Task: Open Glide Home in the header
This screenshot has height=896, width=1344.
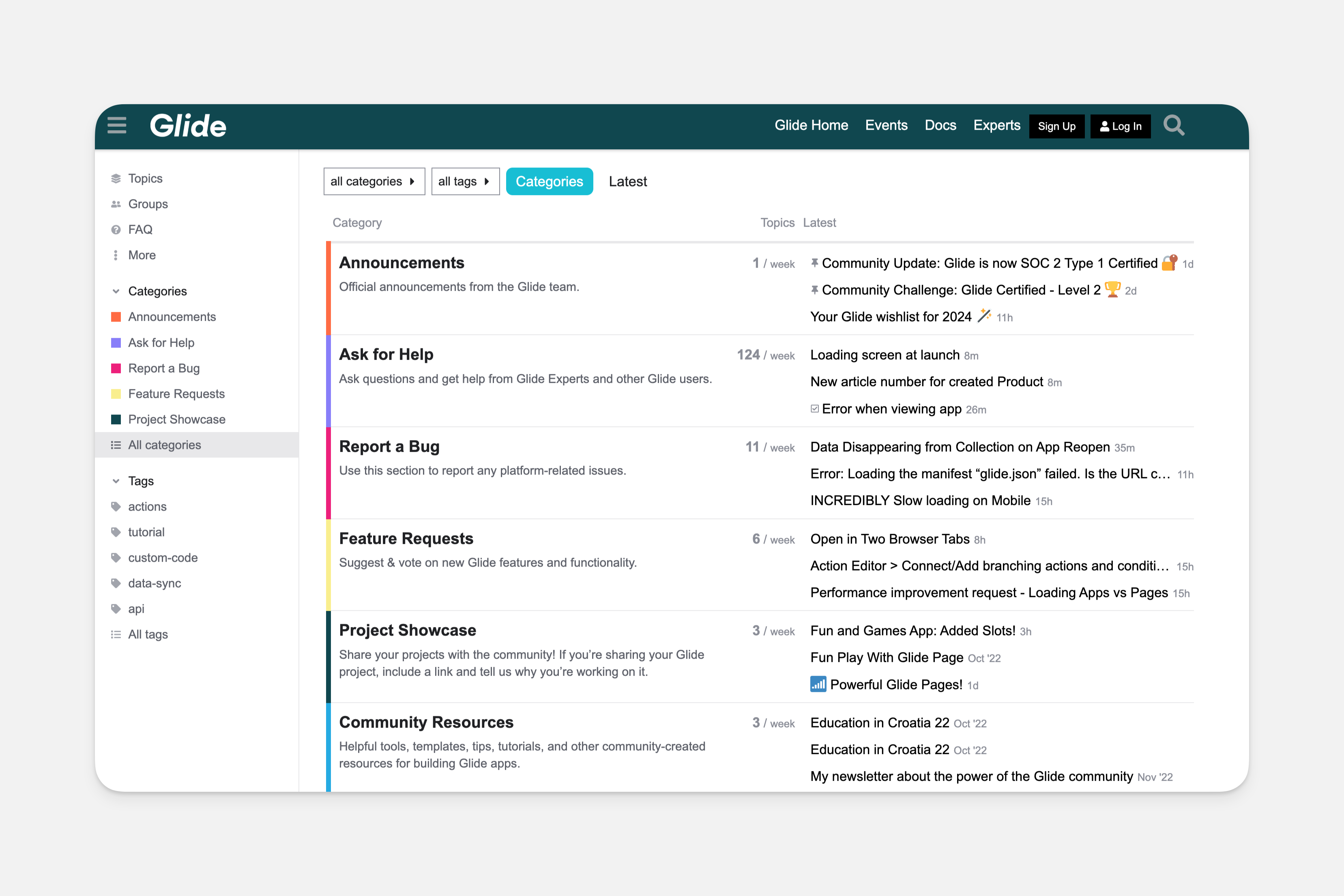Action: pos(811,125)
